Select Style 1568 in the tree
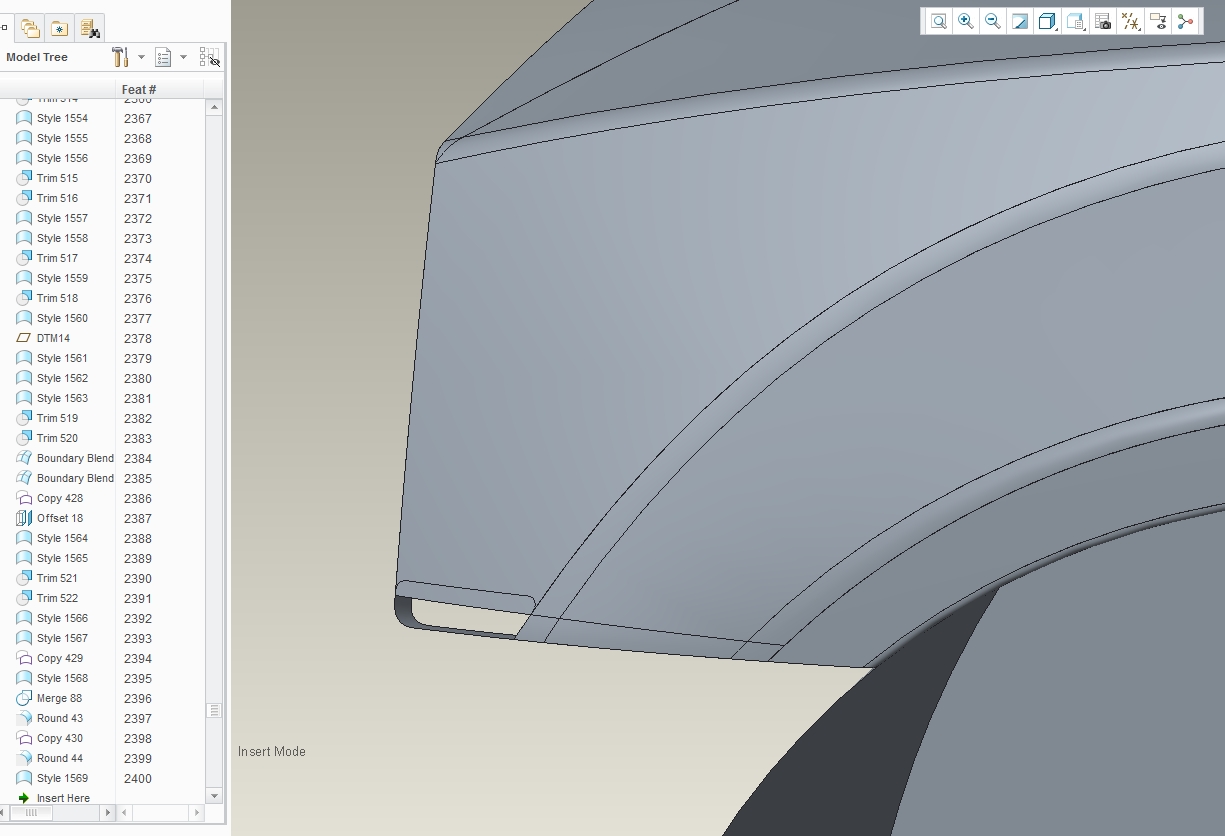1225x836 pixels. (62, 678)
